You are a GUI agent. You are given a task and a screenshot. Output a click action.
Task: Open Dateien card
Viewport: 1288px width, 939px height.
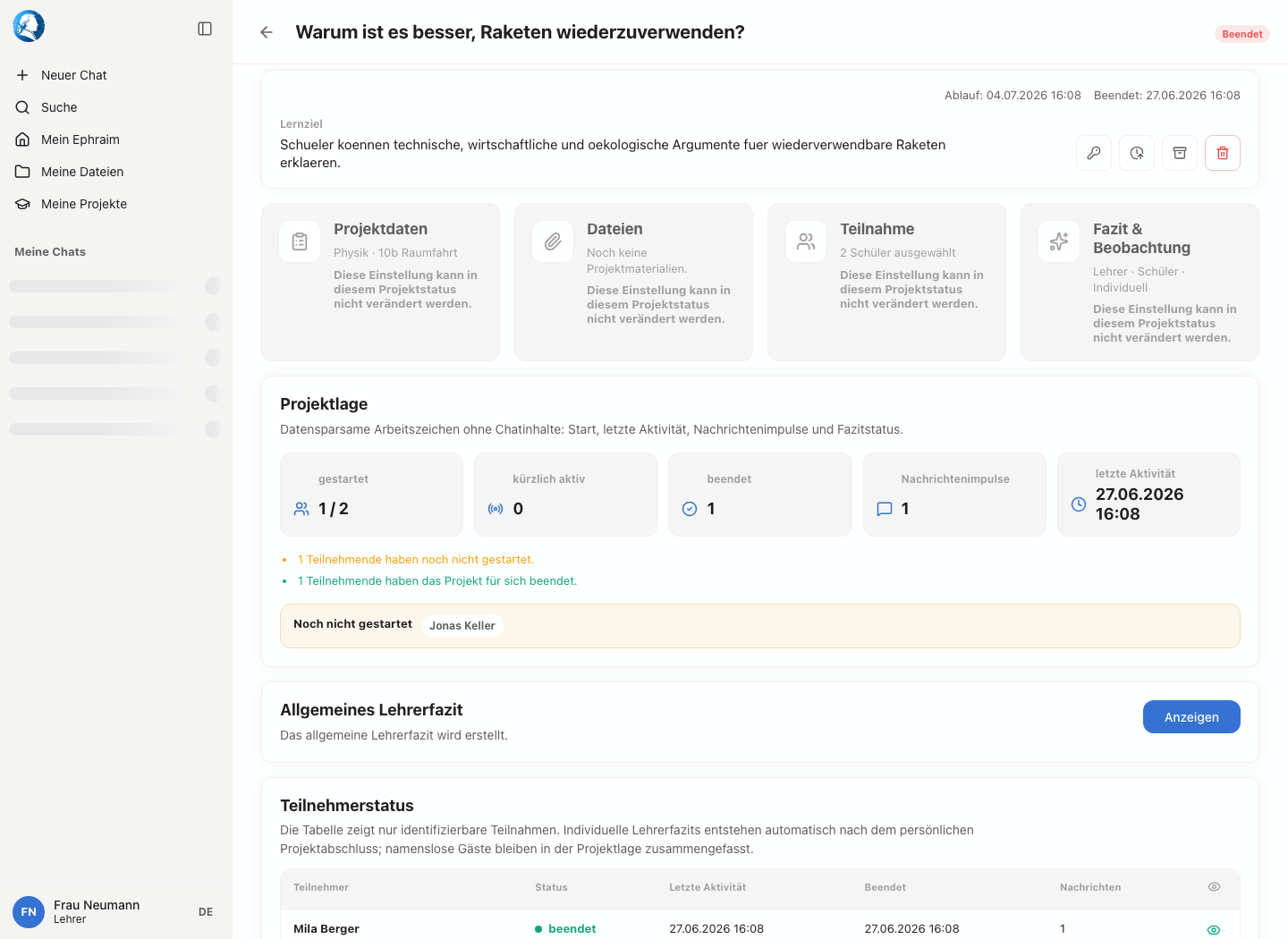click(633, 283)
